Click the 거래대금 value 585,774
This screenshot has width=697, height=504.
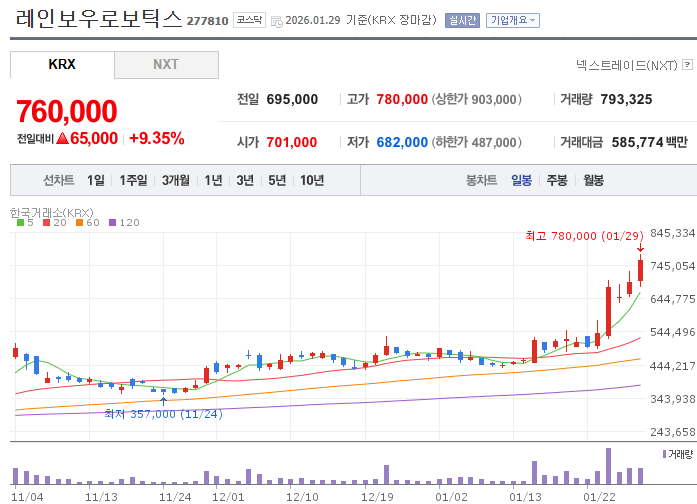(x=637, y=142)
